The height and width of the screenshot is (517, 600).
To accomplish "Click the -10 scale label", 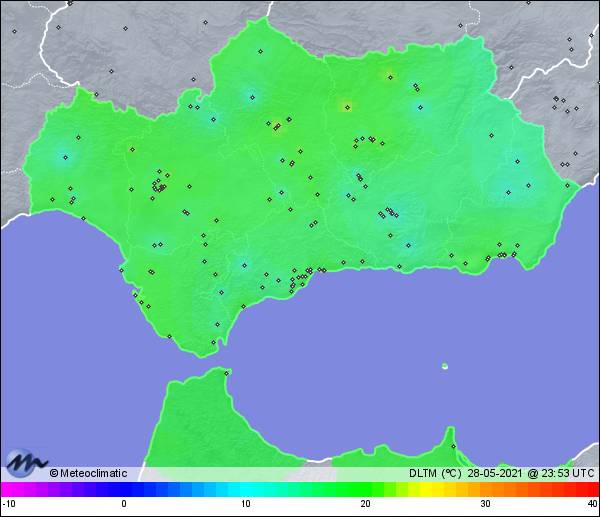I will (9, 504).
